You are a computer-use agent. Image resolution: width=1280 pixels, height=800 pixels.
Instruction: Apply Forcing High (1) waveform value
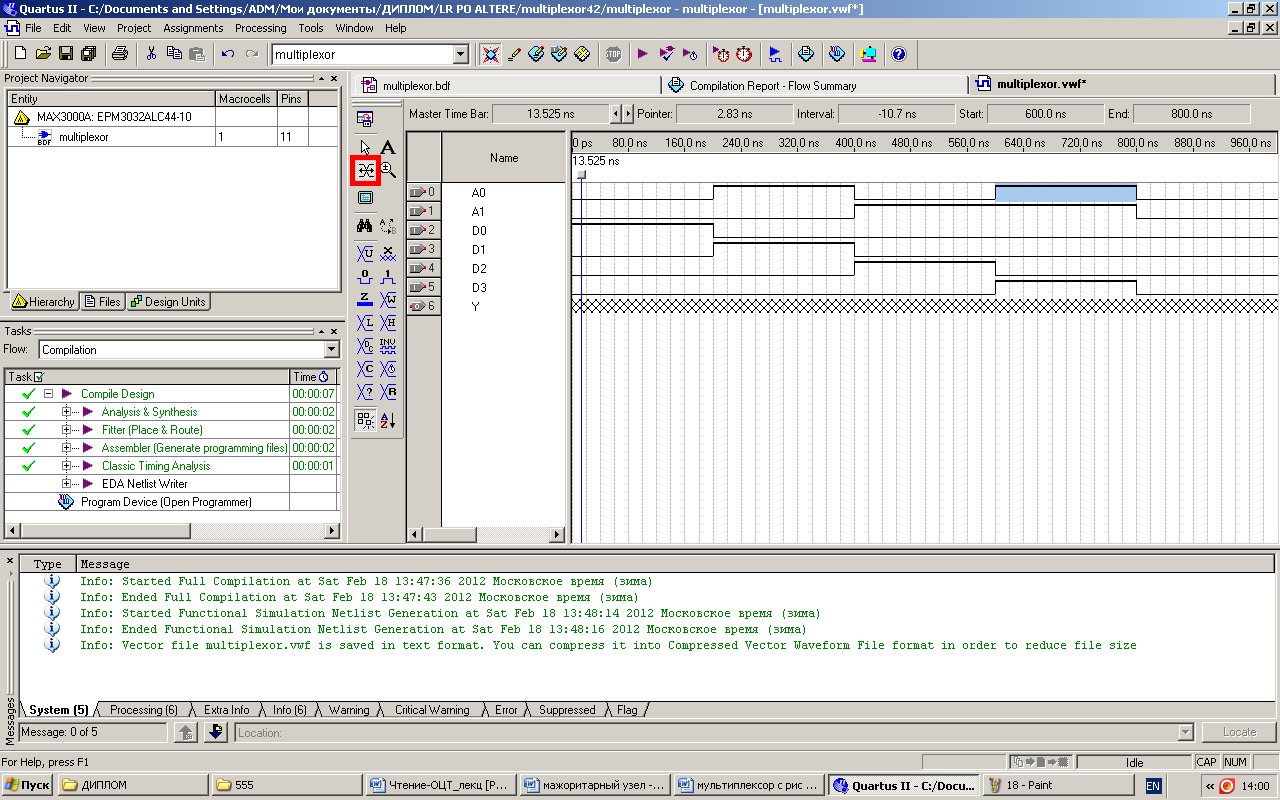(388, 276)
